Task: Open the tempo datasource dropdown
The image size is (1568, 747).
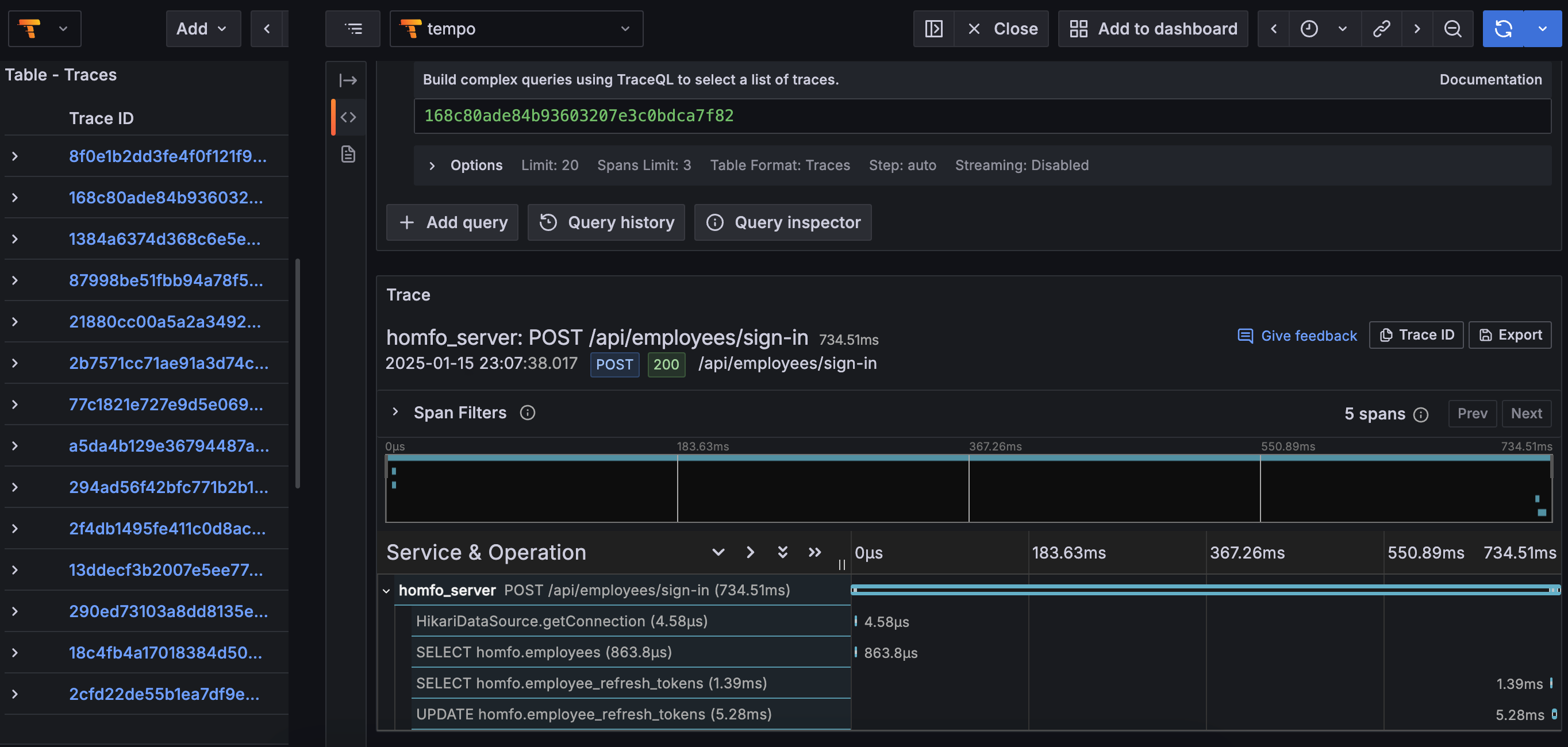Action: (x=516, y=29)
